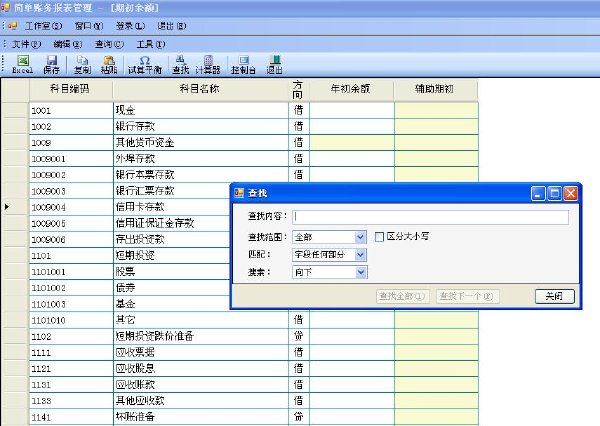
Task: Select the cell 存出投资款
Action: (171, 239)
